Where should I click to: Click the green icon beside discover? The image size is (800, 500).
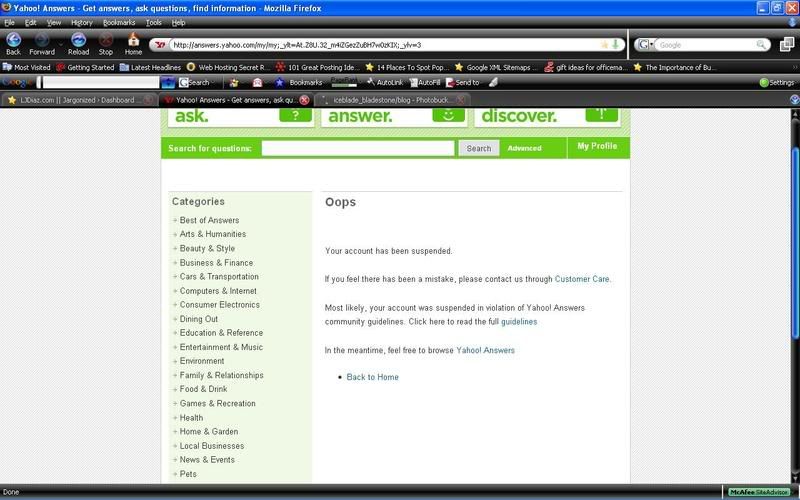[602, 115]
